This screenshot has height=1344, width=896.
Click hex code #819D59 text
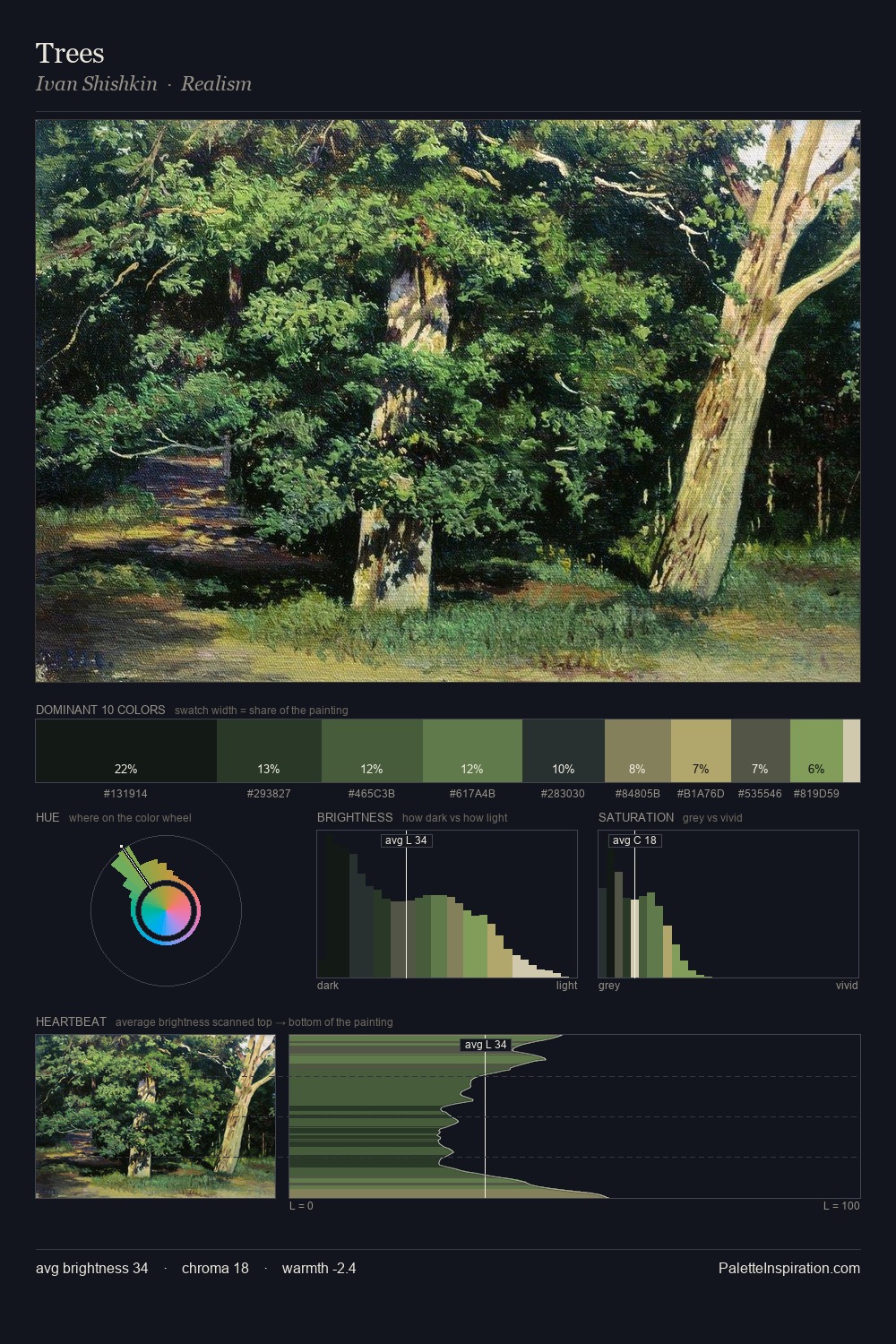click(x=816, y=794)
